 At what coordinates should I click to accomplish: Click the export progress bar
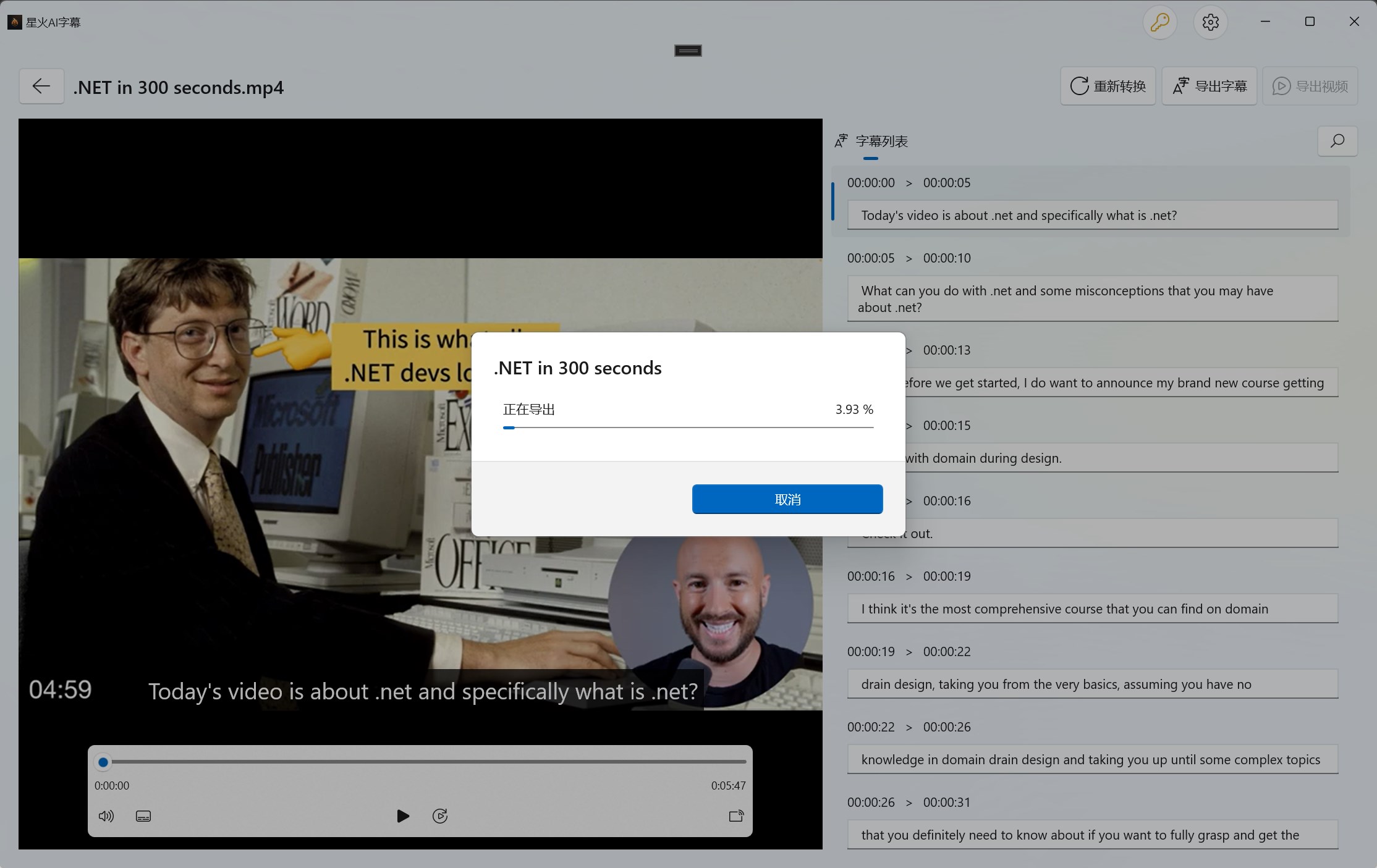[688, 427]
